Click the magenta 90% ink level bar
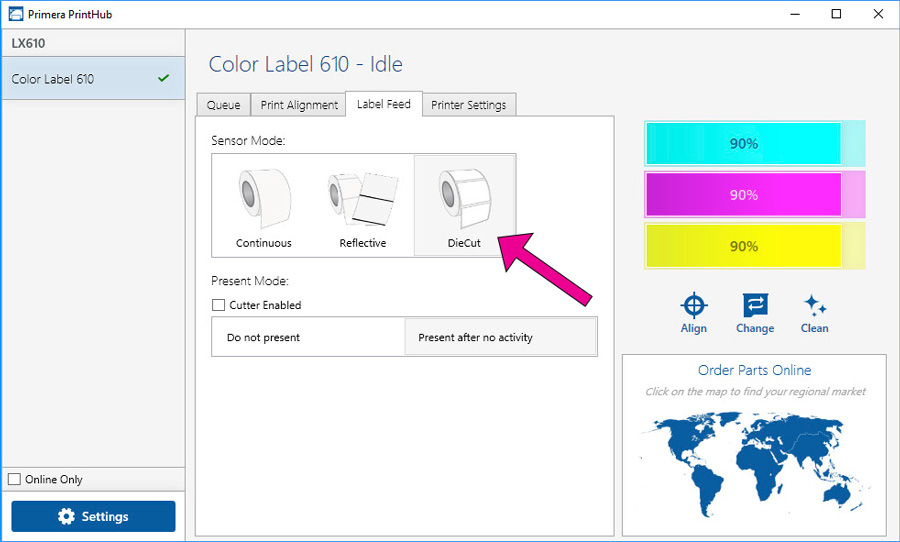900x542 pixels. click(x=755, y=195)
